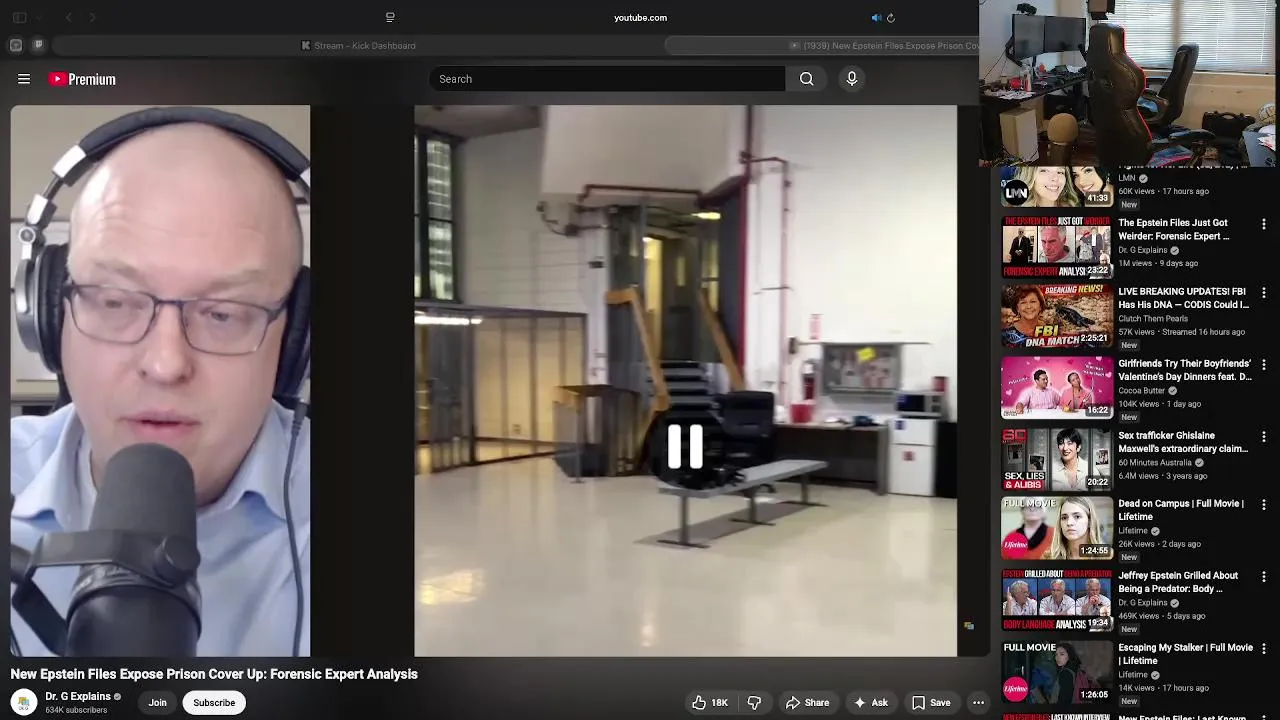
Task: Open options for Sex trafficker Ghislaine Maxwell video
Action: click(1264, 437)
